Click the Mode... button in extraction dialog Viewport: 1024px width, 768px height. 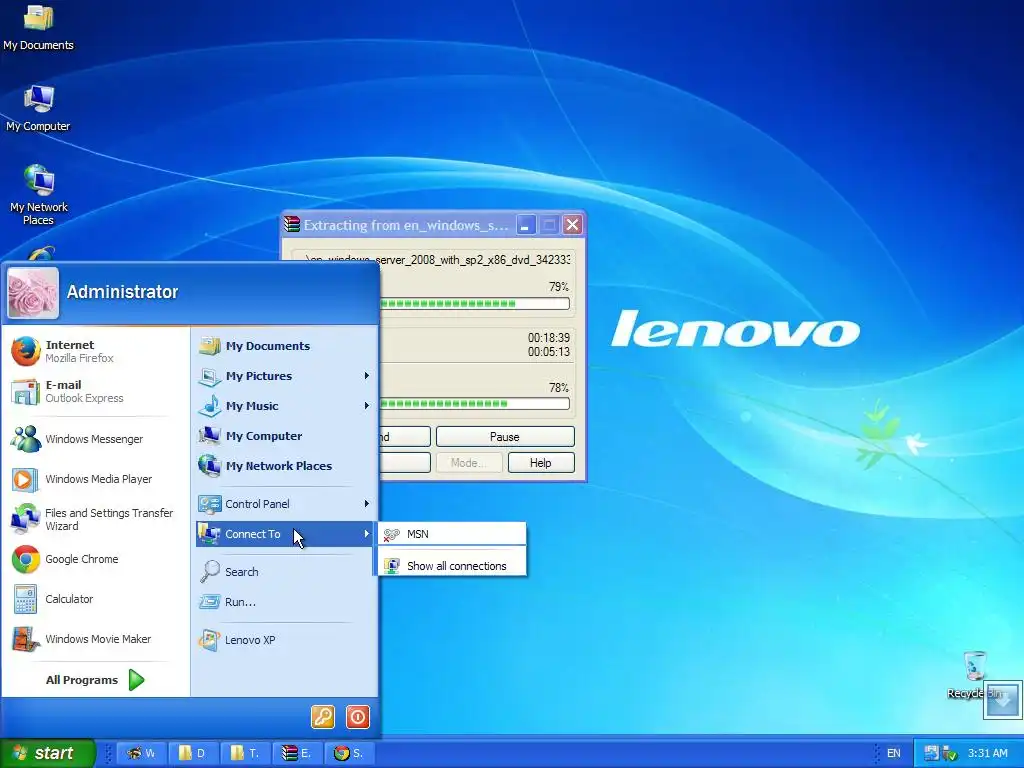[x=469, y=463]
